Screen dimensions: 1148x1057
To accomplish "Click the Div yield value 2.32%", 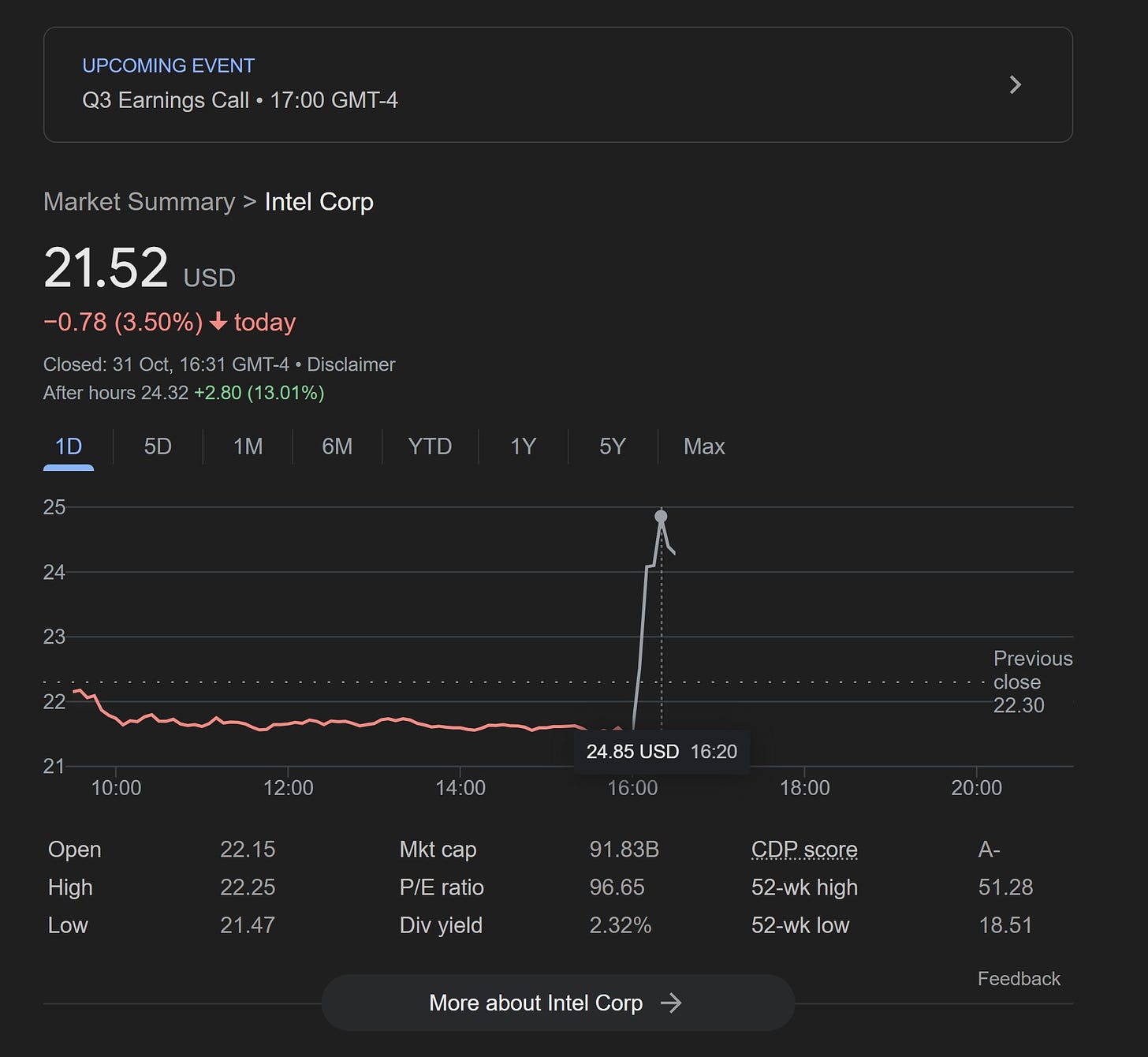I will tap(621, 925).
